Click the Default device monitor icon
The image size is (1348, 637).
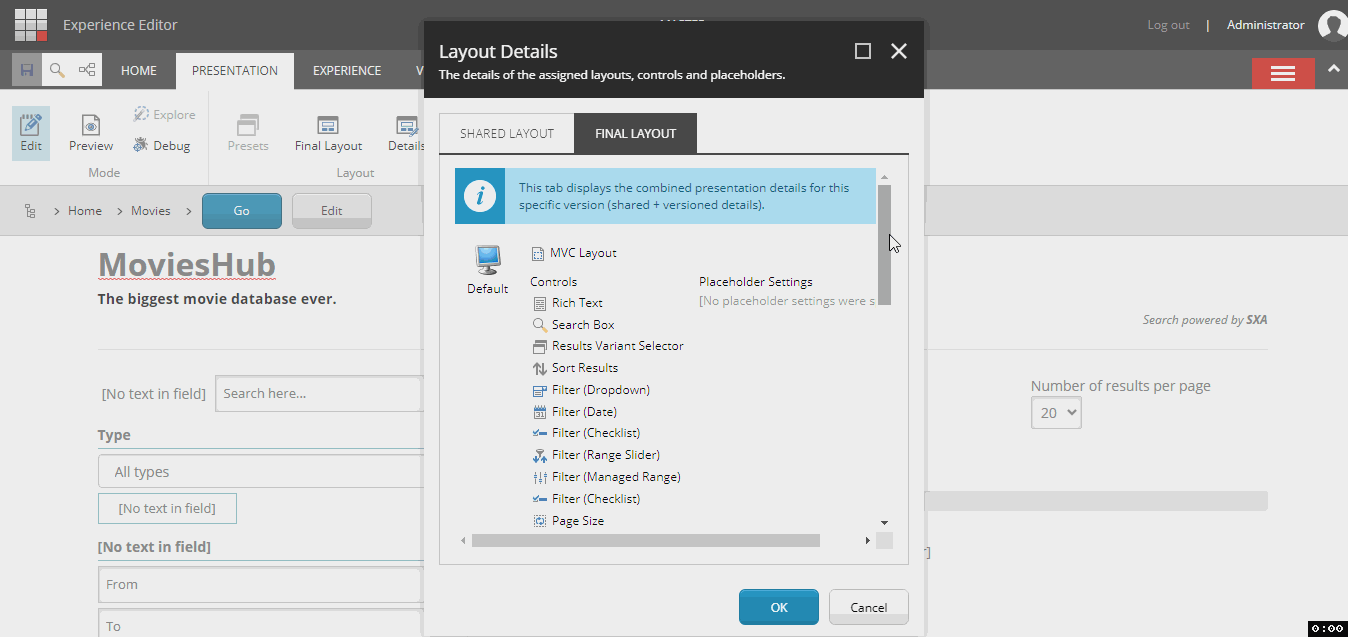coord(487,260)
